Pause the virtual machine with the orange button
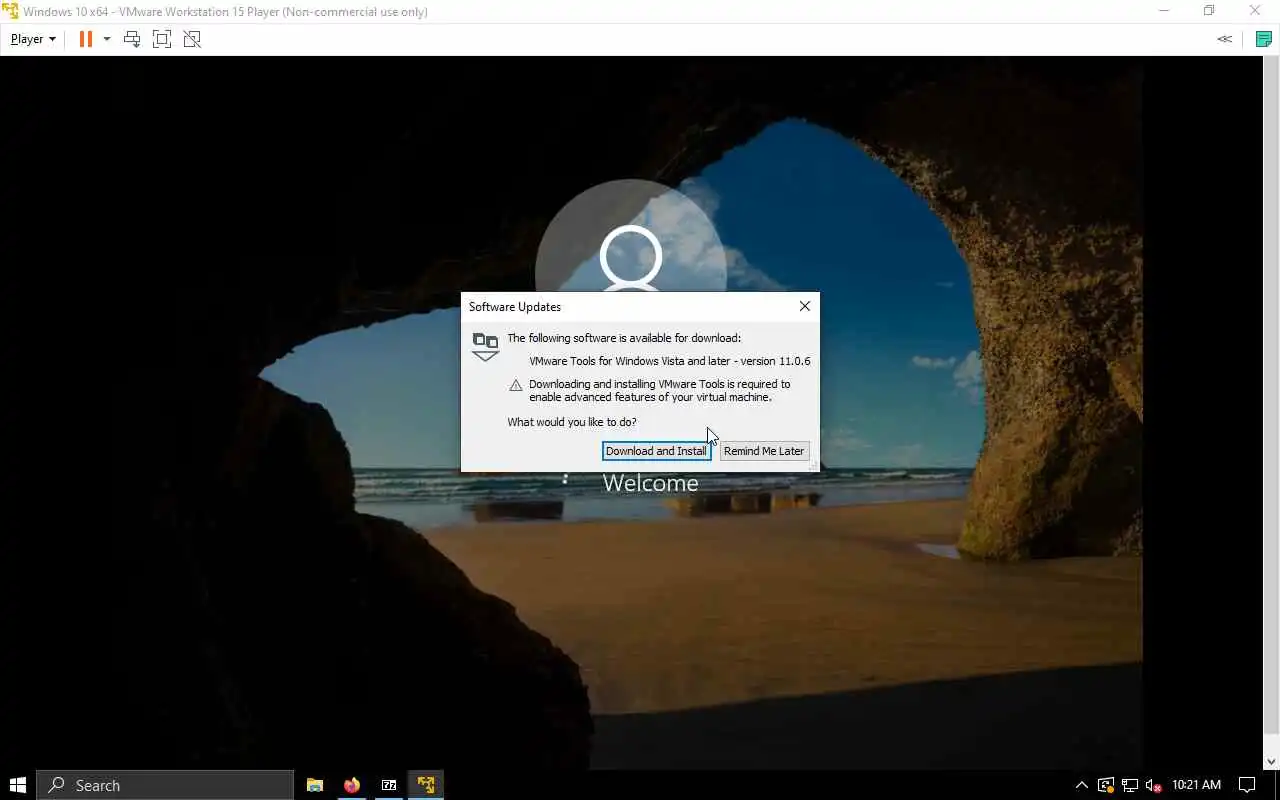 (x=86, y=39)
